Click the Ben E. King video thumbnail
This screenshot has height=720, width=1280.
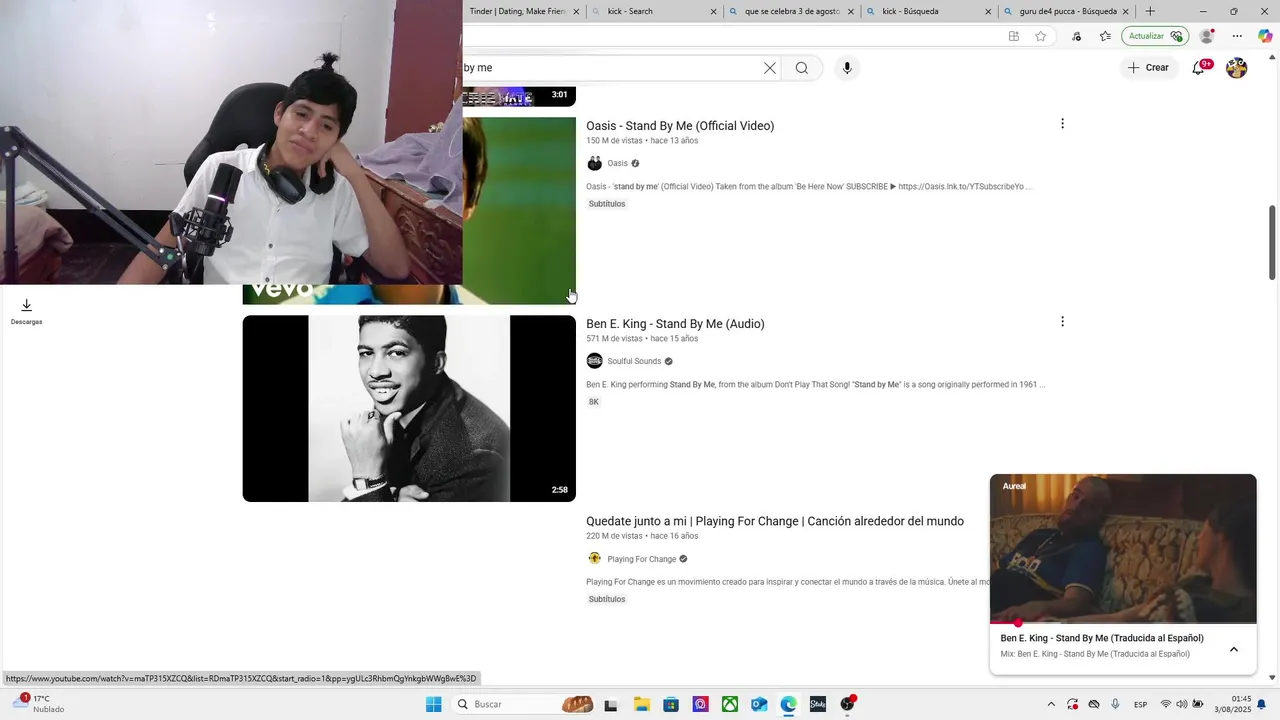409,408
